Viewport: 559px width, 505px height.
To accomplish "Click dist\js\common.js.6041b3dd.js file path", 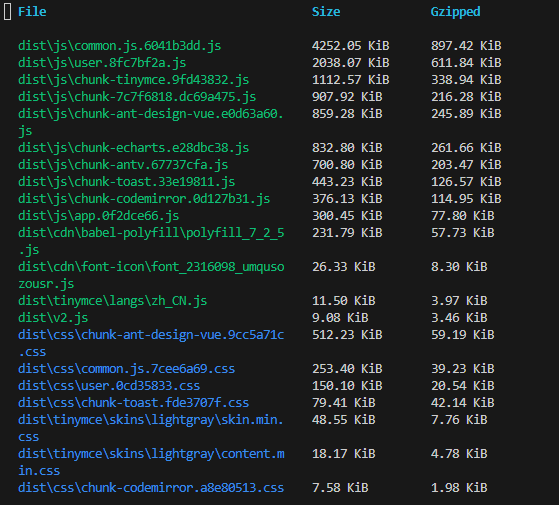I will coord(119,46).
